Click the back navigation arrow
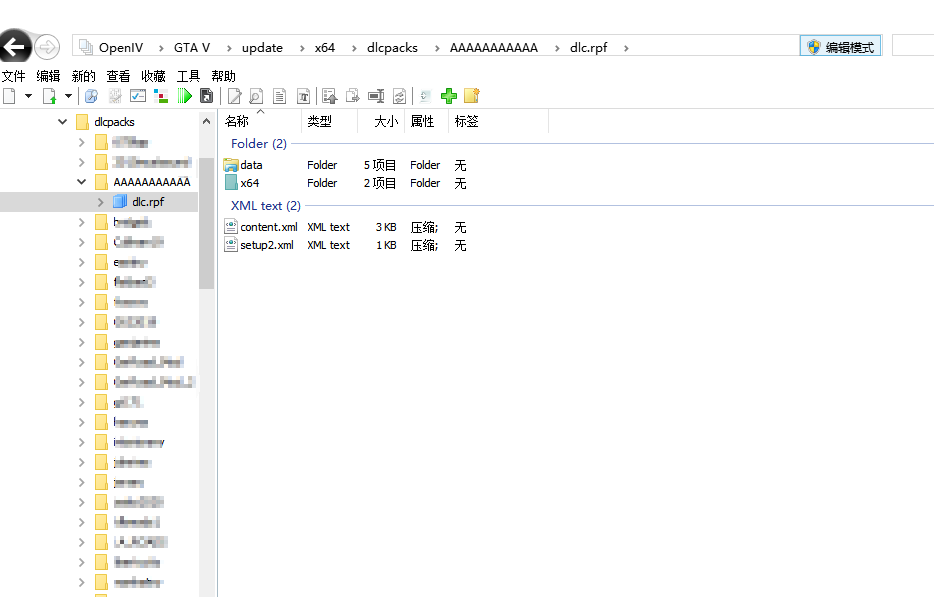Screen dimensions: 934x597 tap(15, 46)
